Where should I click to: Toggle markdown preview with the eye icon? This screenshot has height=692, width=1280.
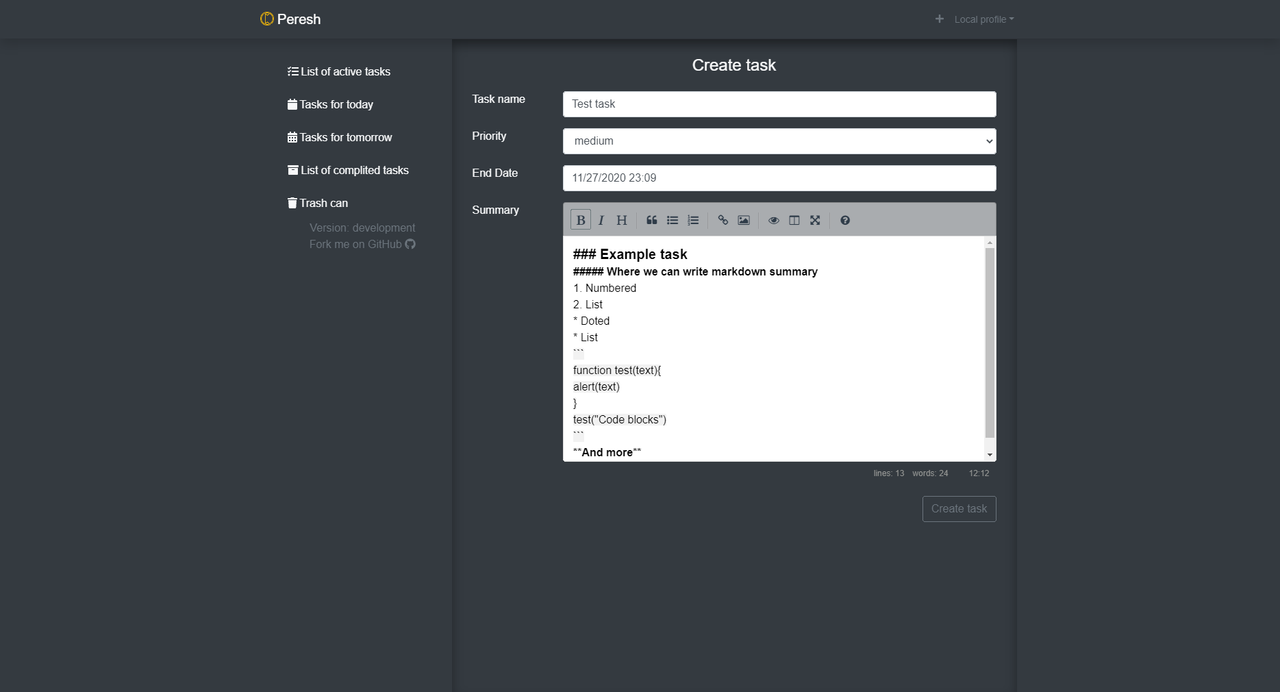(774, 220)
